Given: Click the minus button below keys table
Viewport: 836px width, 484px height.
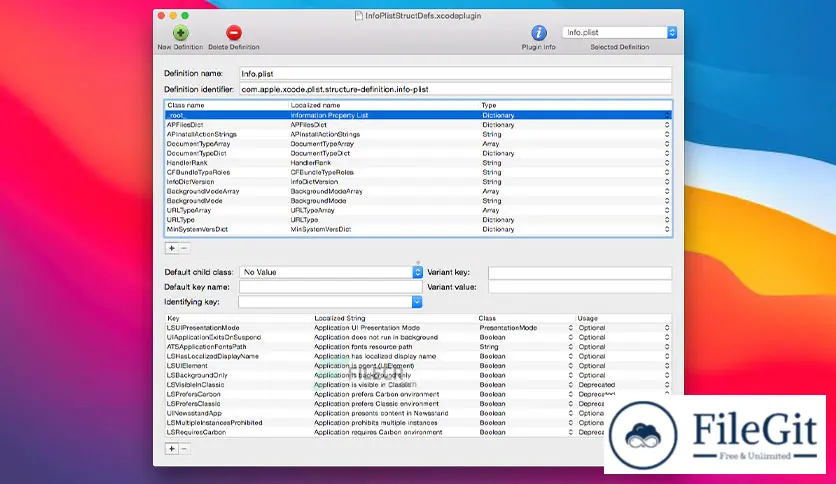Looking at the screenshot, I should [x=184, y=449].
